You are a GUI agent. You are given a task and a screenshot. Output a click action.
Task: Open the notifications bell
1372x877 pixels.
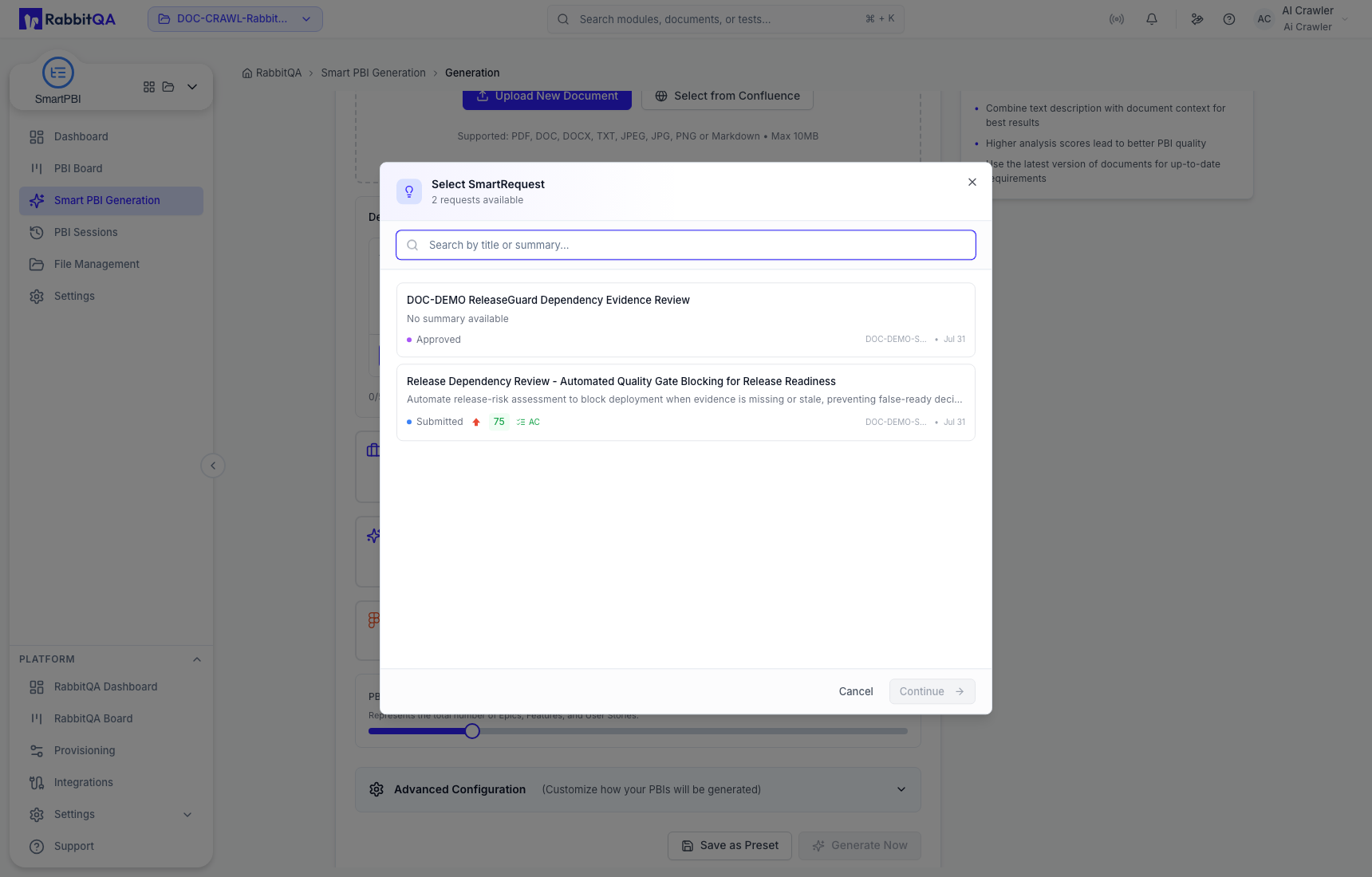pos(1152,19)
